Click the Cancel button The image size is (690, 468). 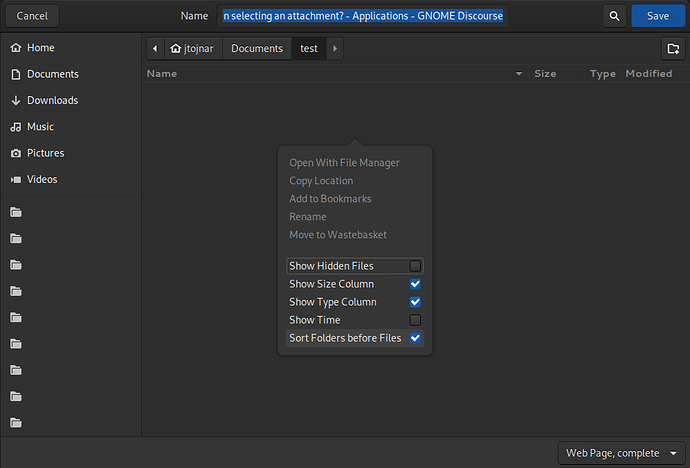pos(32,16)
